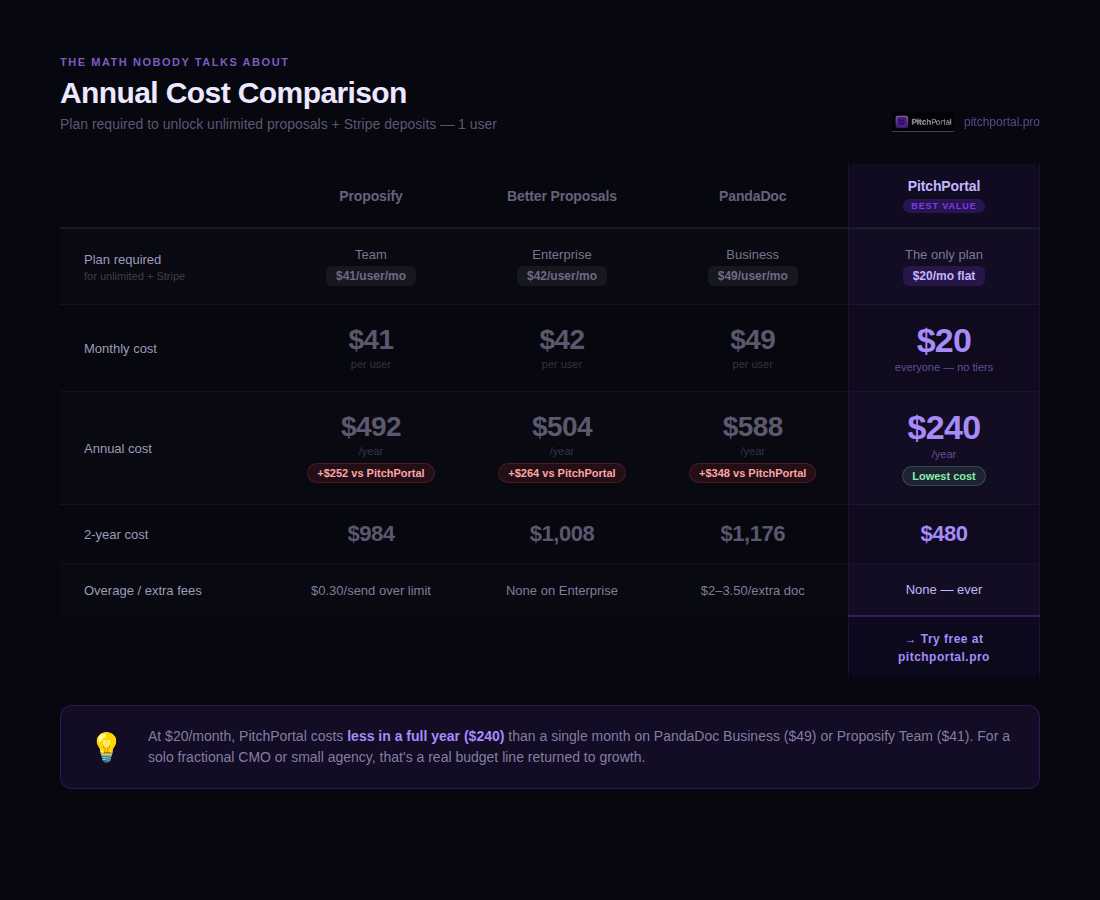Click the Annual Cost Comparison heading
The width and height of the screenshot is (1100, 900).
tap(233, 93)
